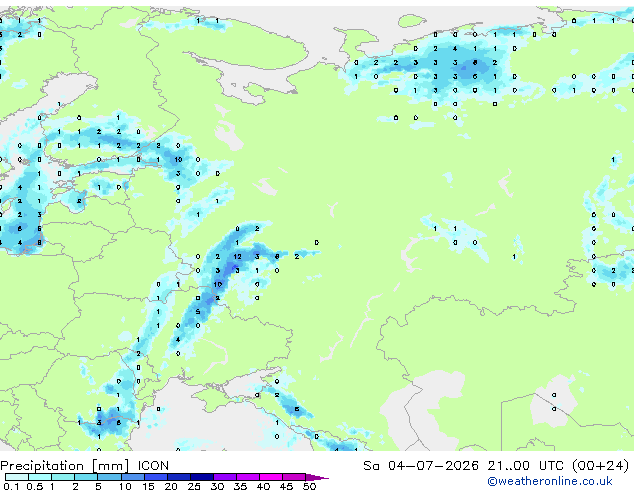
Task: Select the 1 to 2 mm legend swatch (third cell)
Action: [63, 477]
